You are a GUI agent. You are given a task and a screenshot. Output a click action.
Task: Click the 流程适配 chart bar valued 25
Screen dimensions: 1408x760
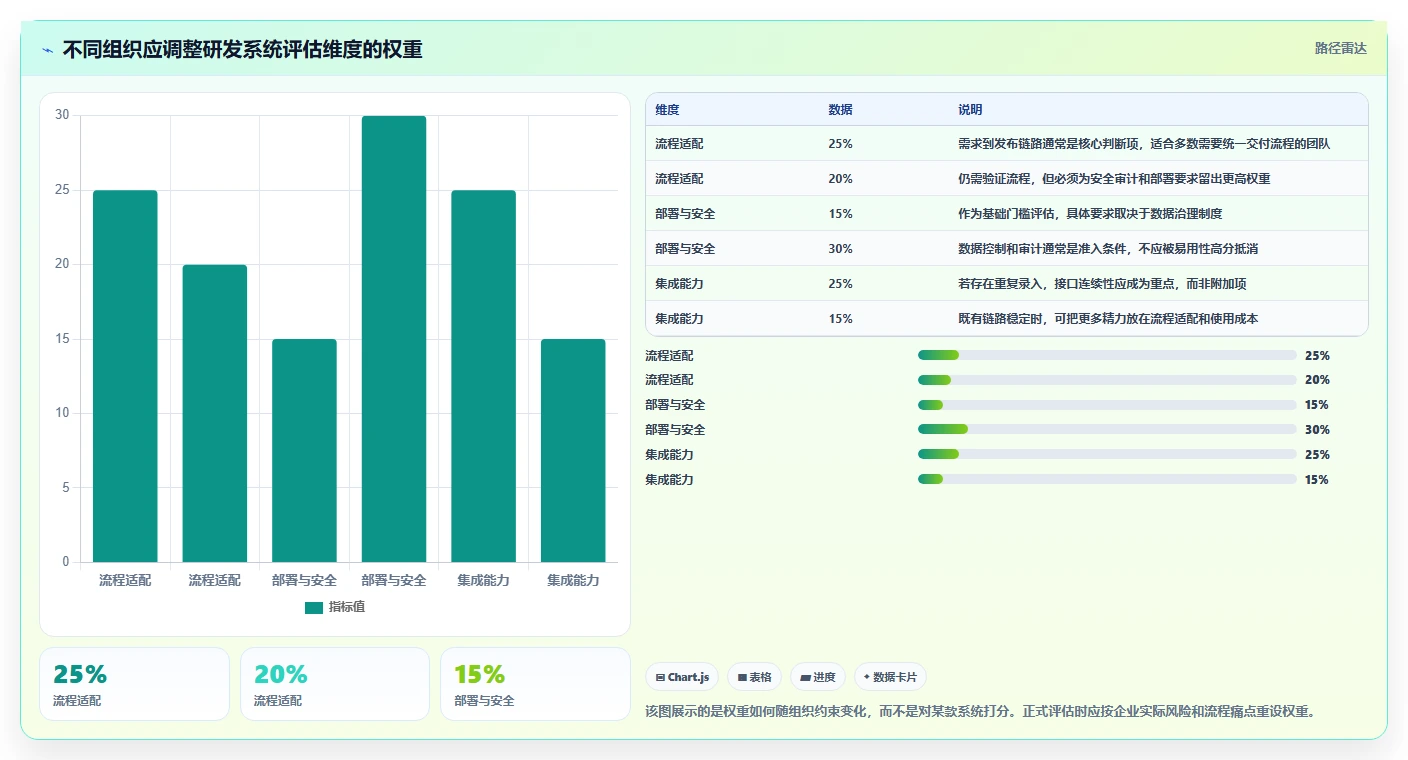coord(125,376)
